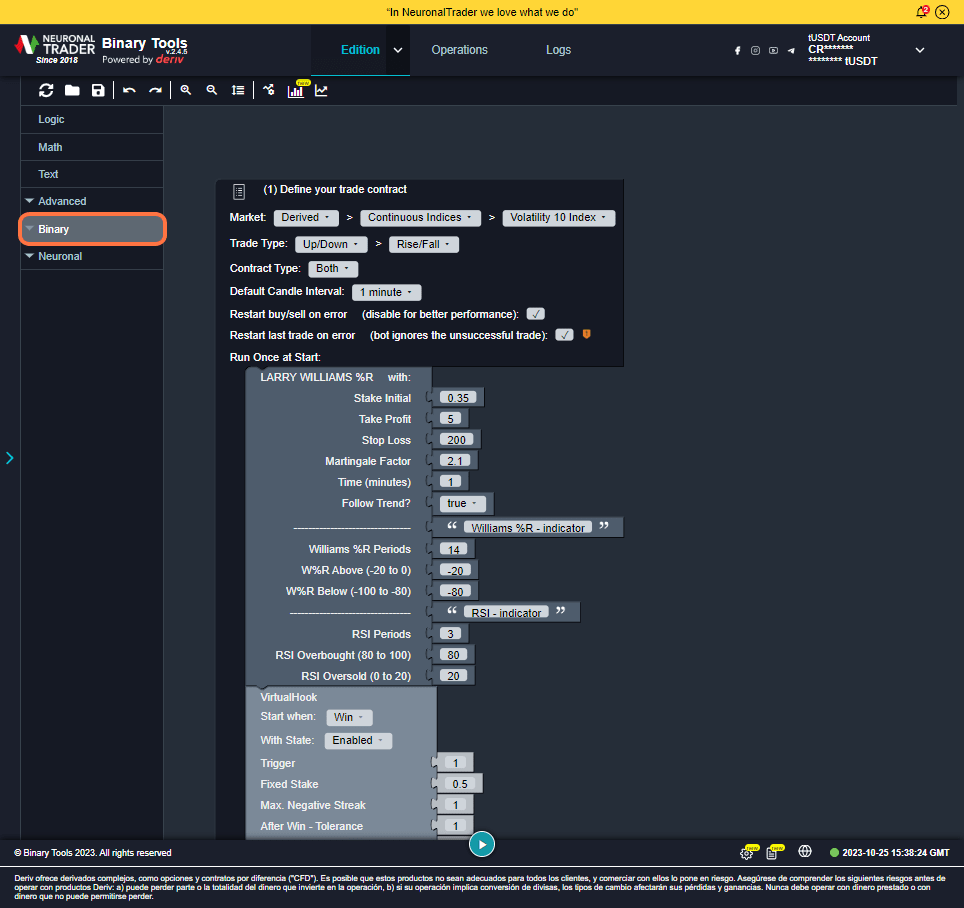Open the bar chart icon in toolbar
Screen dimensions: 964x908
296,91
